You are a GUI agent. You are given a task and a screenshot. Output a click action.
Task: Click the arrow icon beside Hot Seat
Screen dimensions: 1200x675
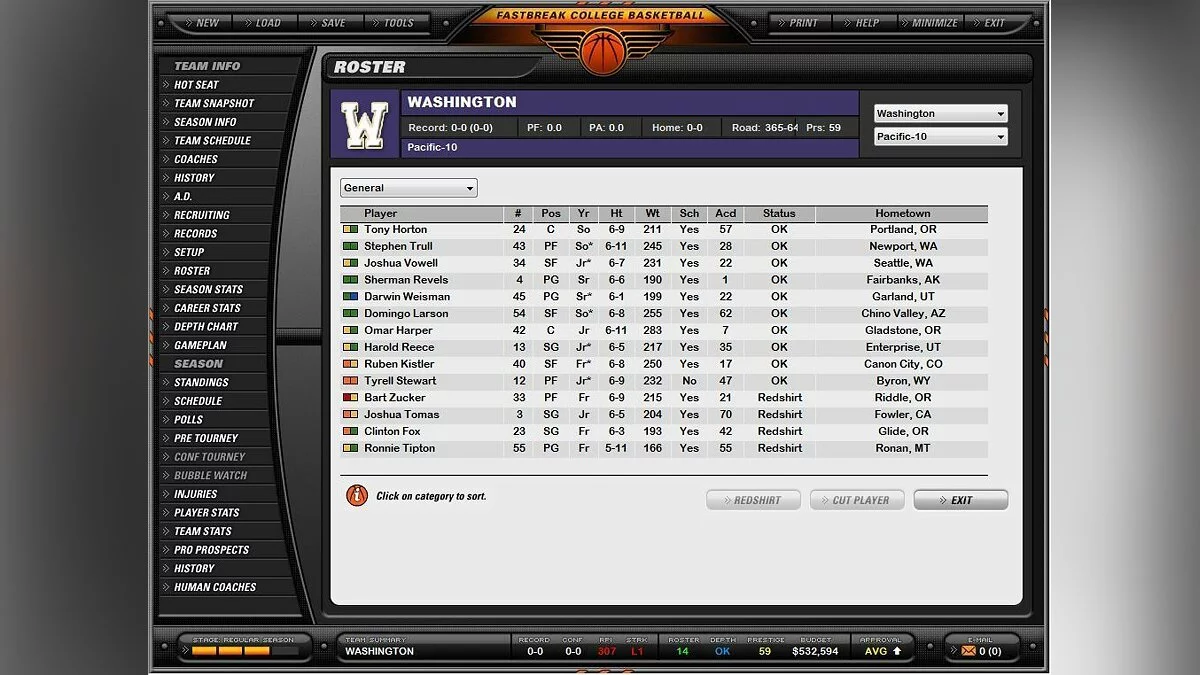166,85
